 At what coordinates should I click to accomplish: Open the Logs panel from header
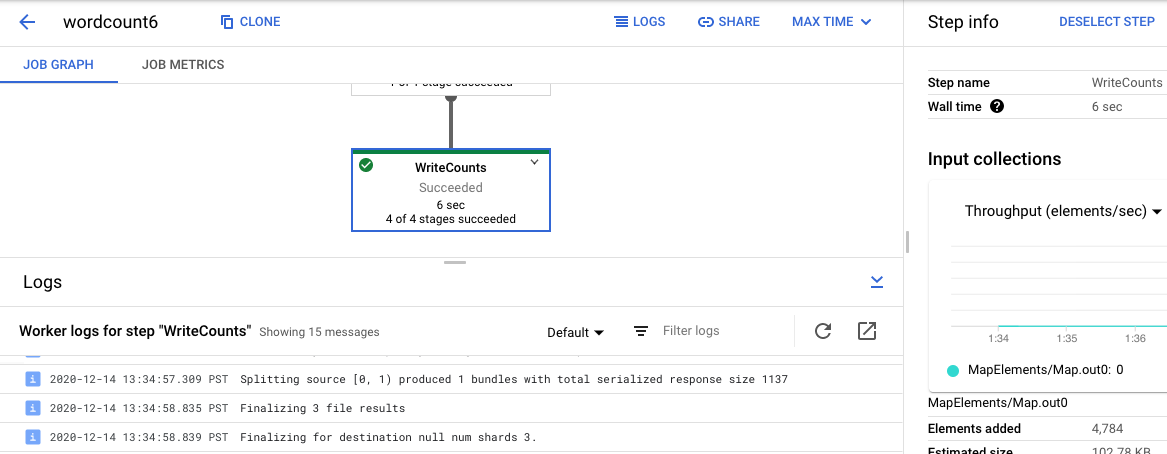[639, 22]
